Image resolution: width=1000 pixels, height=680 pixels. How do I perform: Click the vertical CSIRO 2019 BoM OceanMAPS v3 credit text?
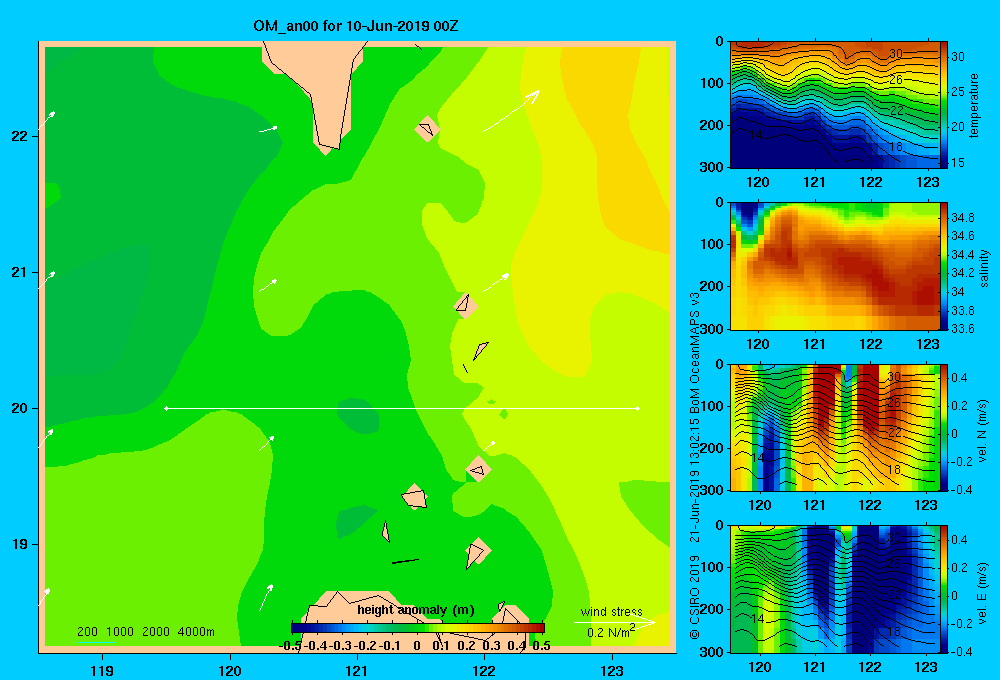click(695, 466)
